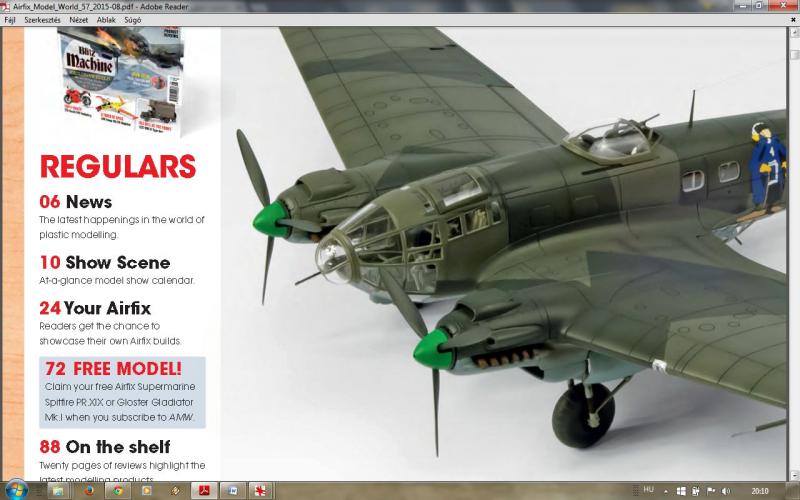Click the 20:10 system clock
This screenshot has width=800, height=500.
pos(760,491)
